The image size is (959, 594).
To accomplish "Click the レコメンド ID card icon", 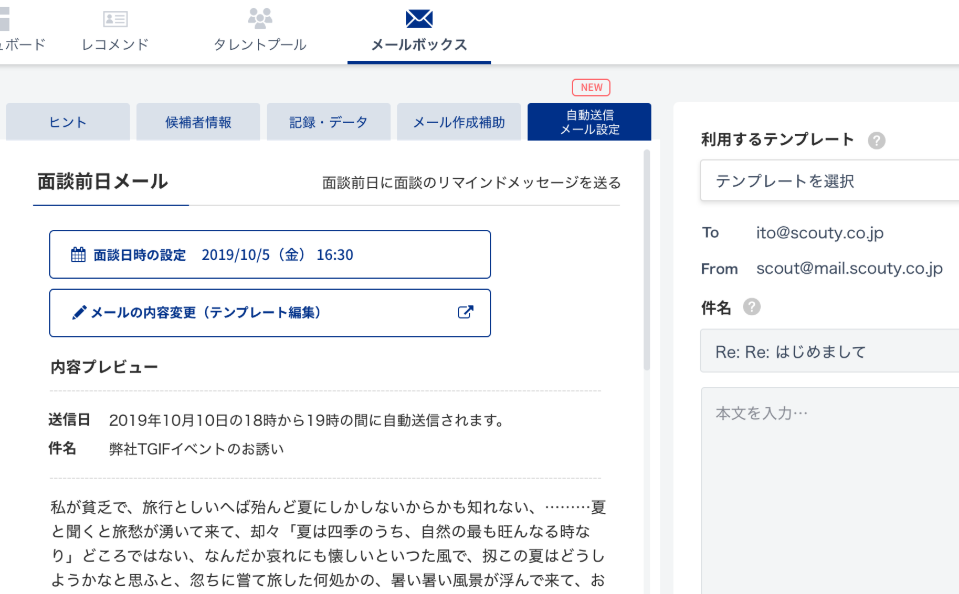I will (x=115, y=19).
